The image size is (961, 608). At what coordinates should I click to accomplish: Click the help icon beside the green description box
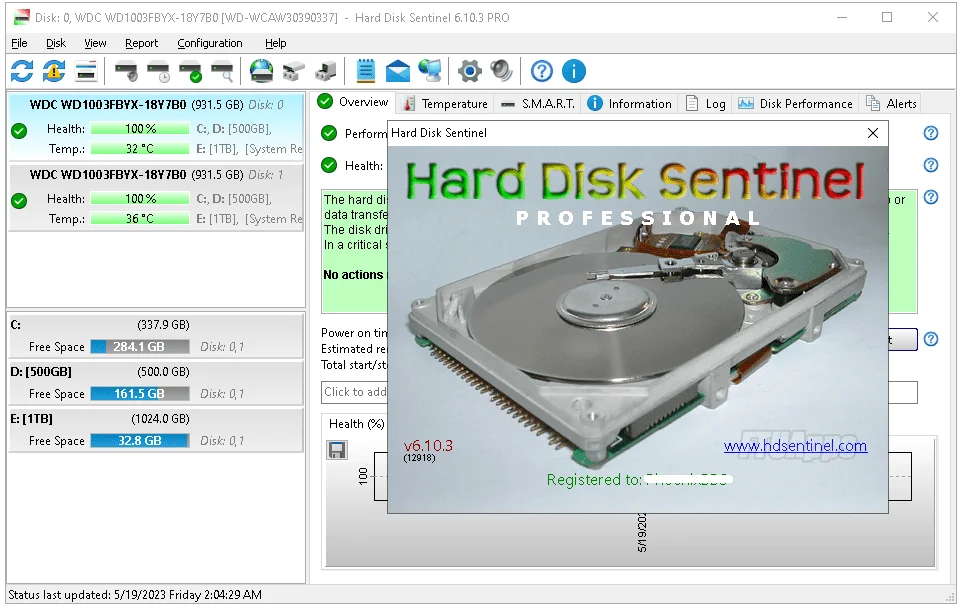point(930,197)
